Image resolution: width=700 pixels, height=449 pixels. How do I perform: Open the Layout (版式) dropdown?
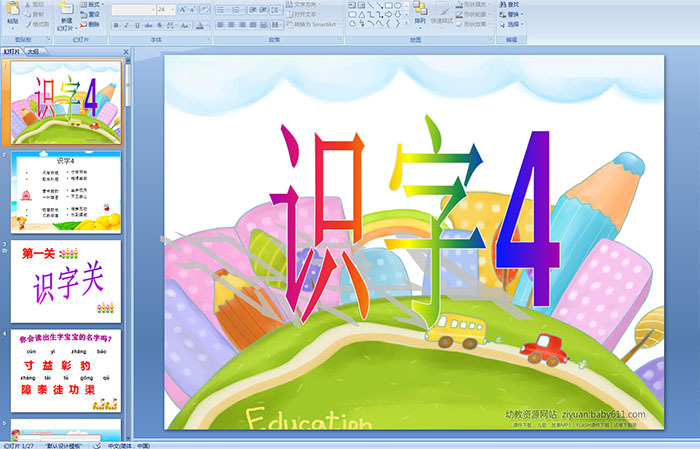coord(92,4)
